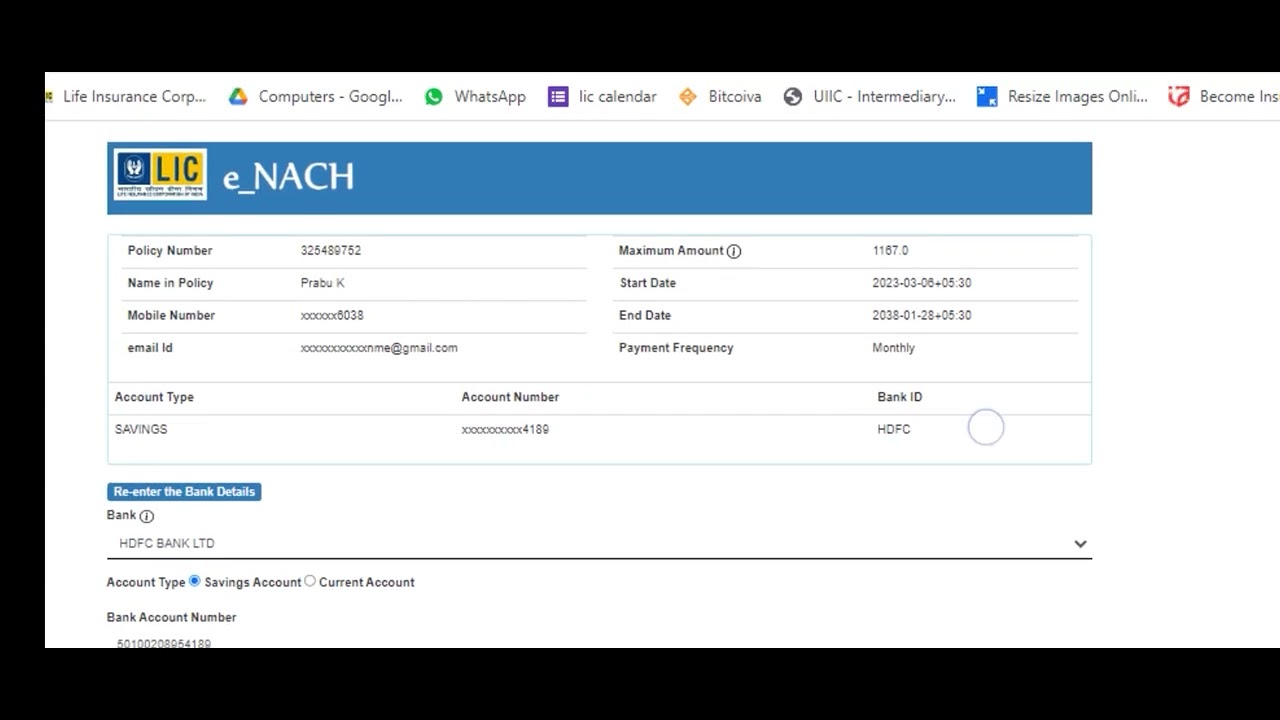The height and width of the screenshot is (720, 1280).
Task: Click the Maximum Amount info icon
Action: 734,251
